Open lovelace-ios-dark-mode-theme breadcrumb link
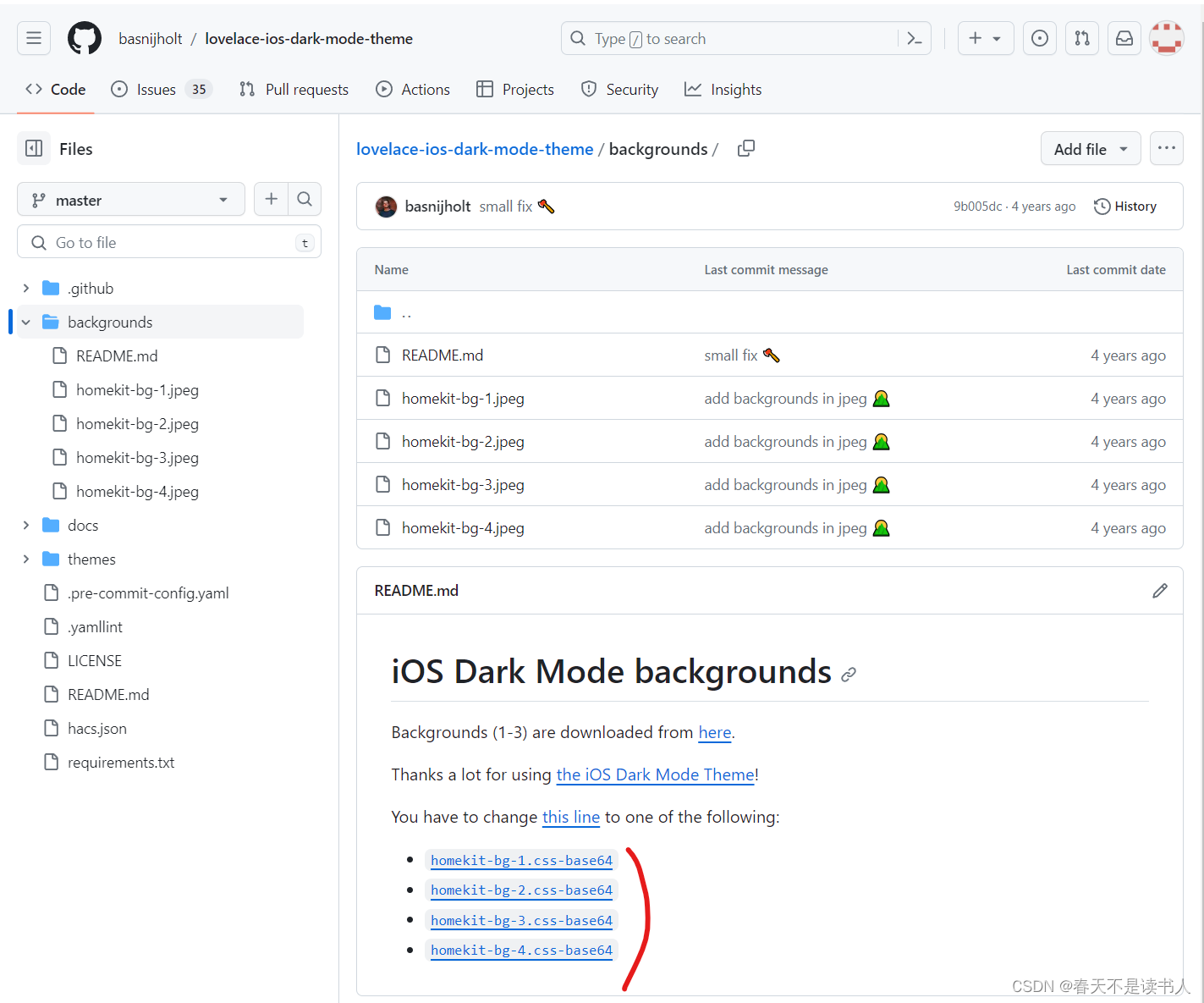 [475, 149]
